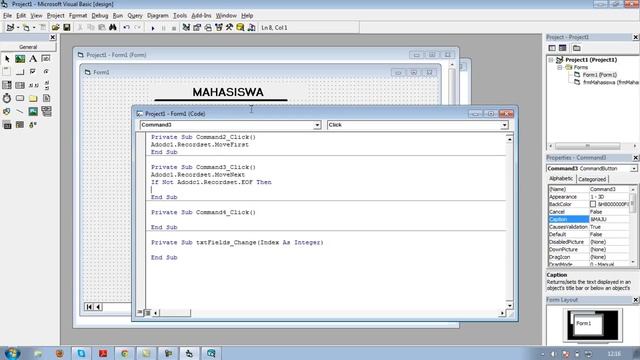The width and height of the screenshot is (640, 360).
Task: Click the Open Project toolbar icon
Action: coord(56,27)
